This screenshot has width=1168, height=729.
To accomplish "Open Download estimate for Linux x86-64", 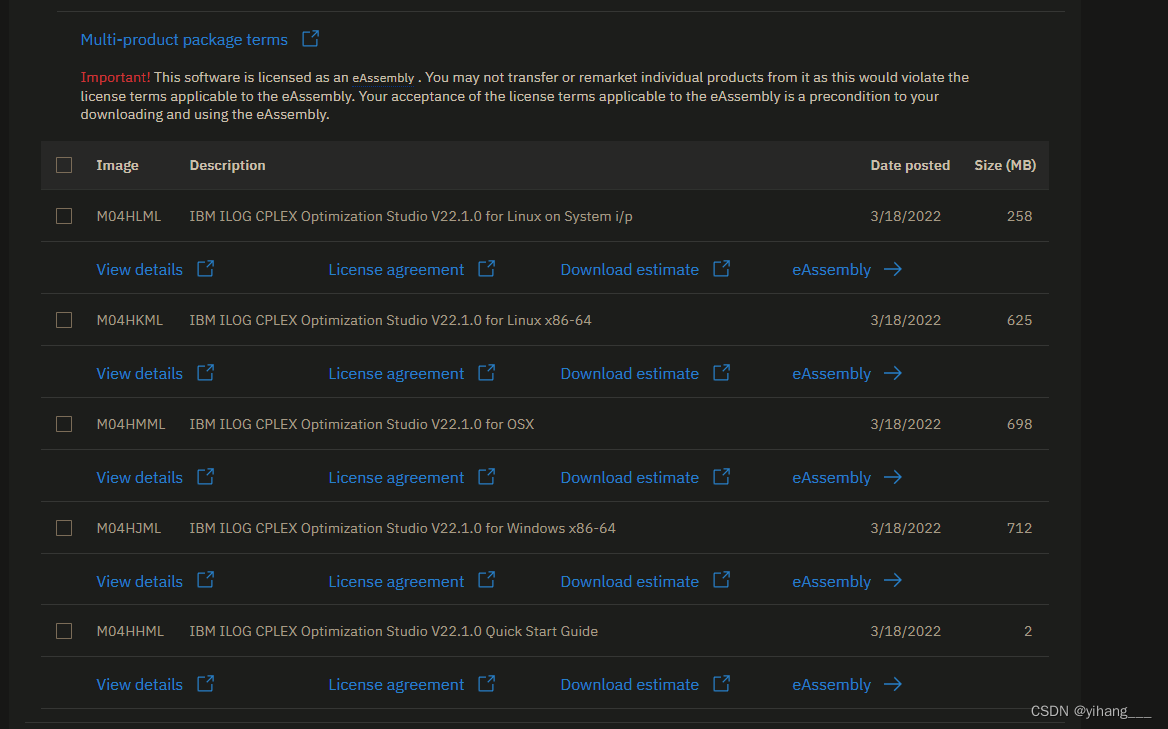I will coord(629,374).
